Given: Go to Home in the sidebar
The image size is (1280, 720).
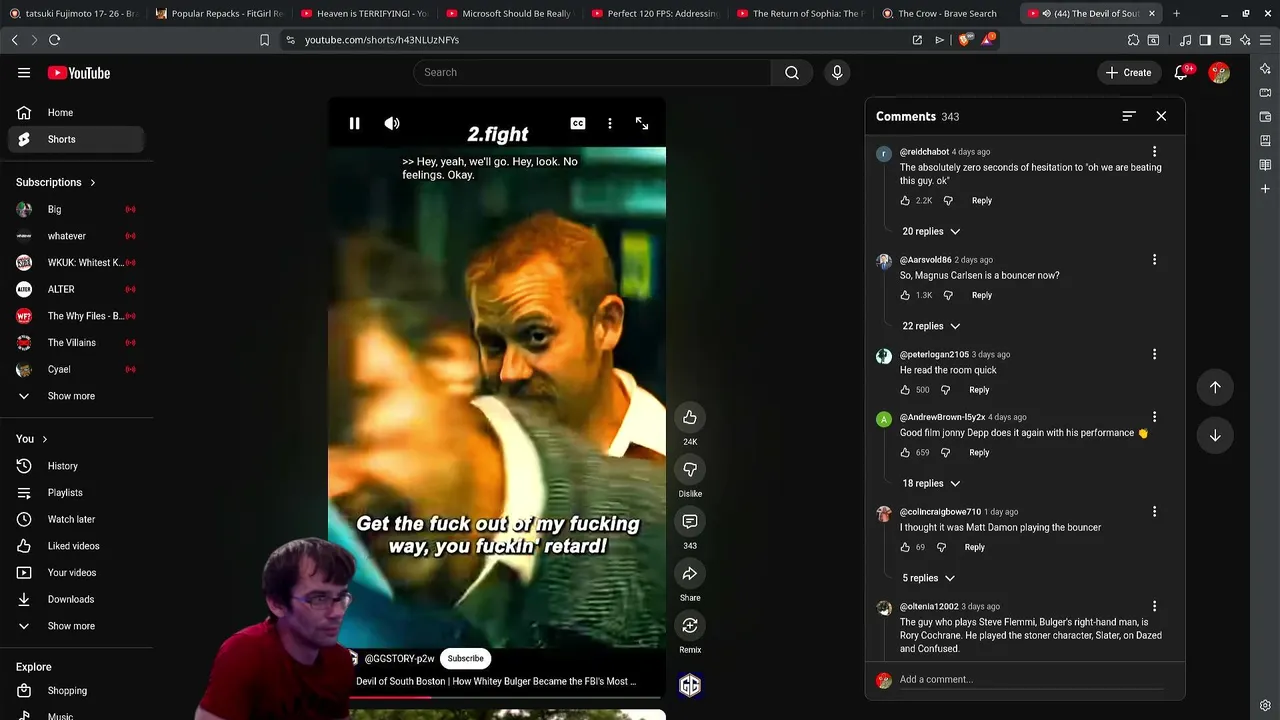Looking at the screenshot, I should pos(76,113).
